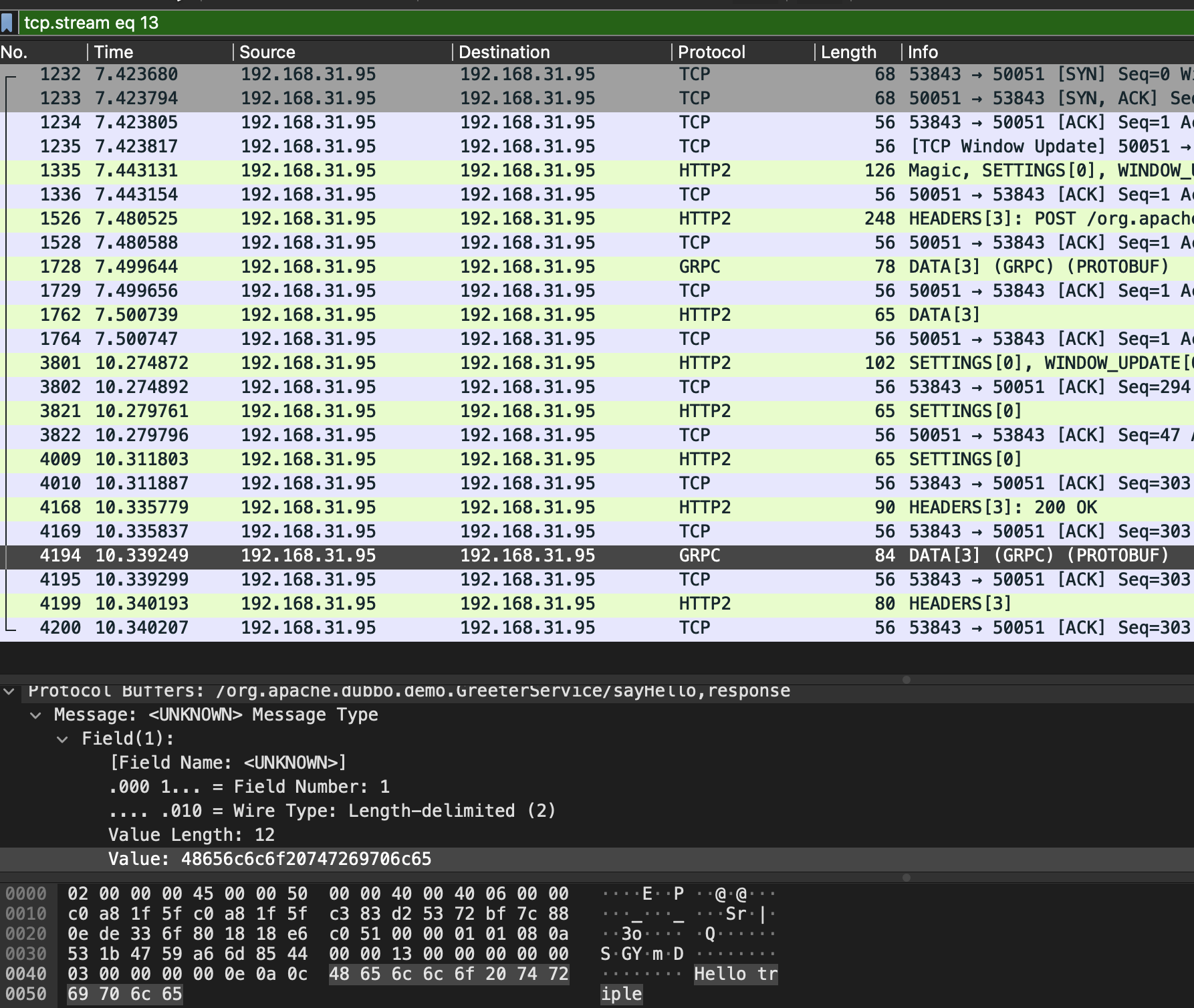
Task: Select packet 4010 row
Action: point(597,483)
